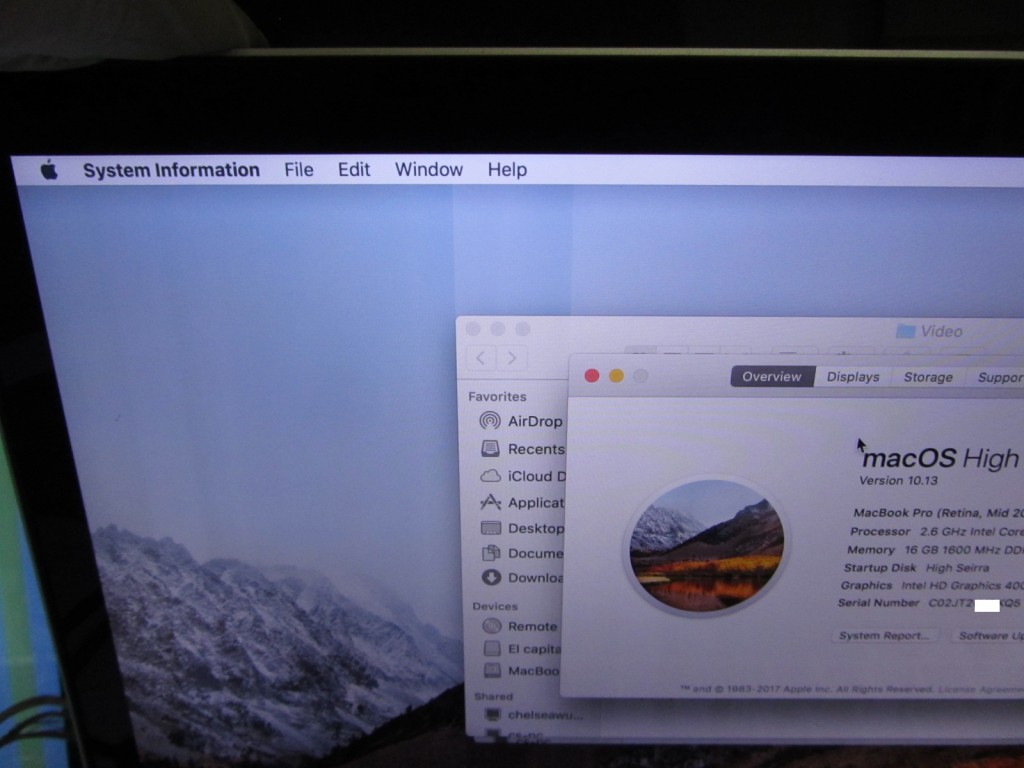Screen dimensions: 1024x768
Task: Click the High Sierra circular image
Action: pyautogui.click(x=706, y=546)
